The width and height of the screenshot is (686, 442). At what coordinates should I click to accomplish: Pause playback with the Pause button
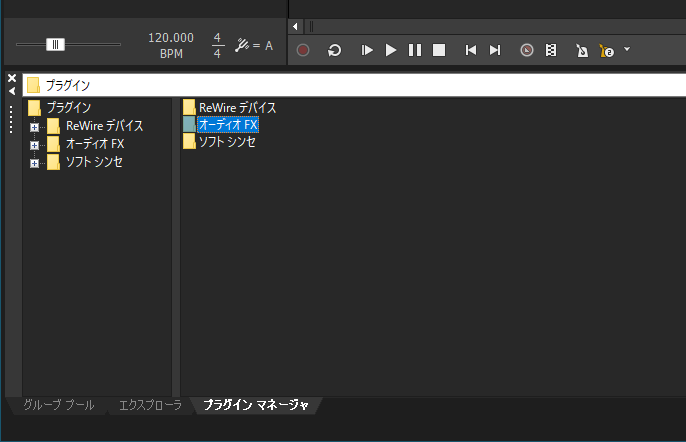[414, 49]
